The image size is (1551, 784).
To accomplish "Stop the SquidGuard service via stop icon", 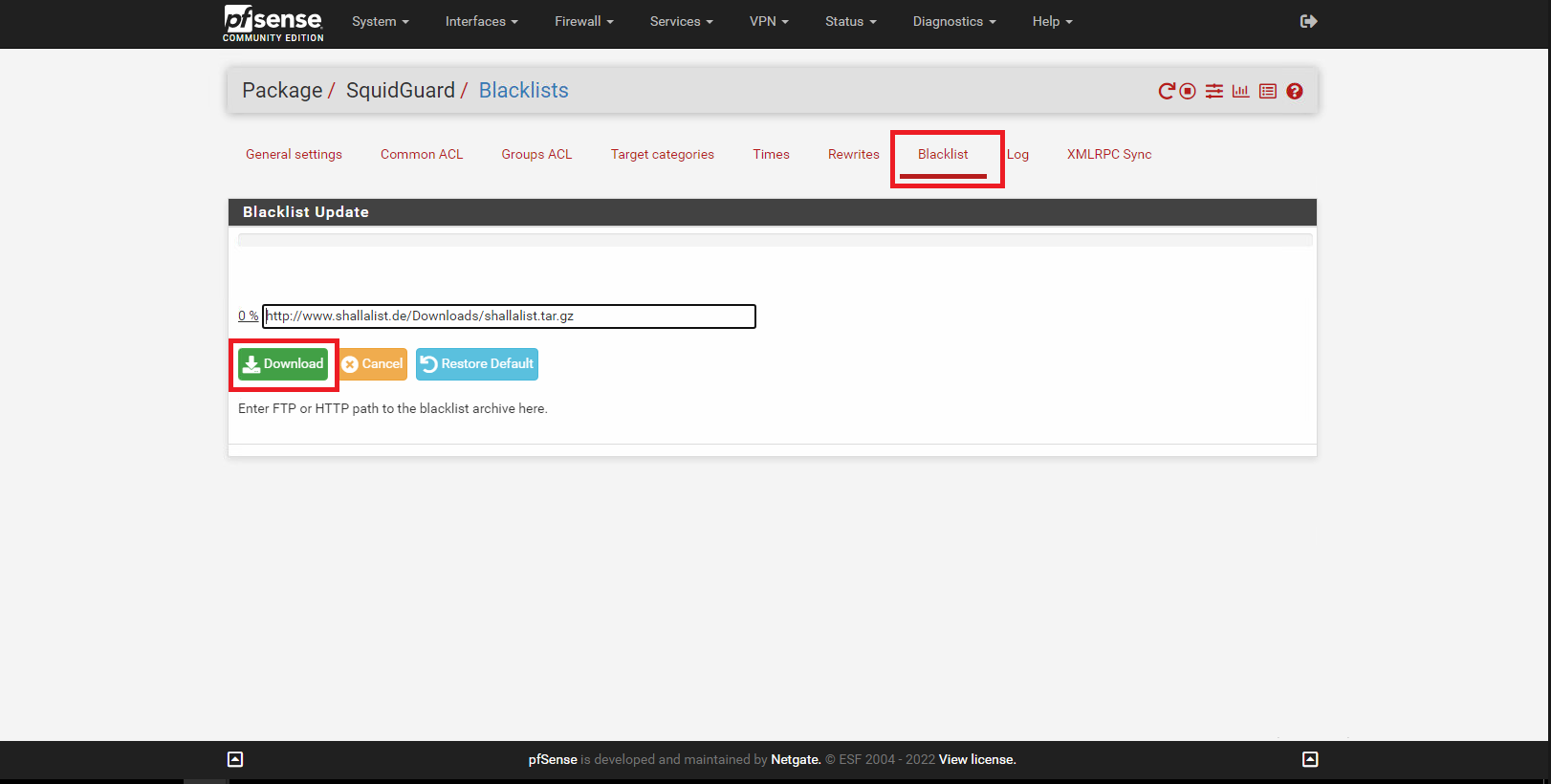I will 1188,91.
